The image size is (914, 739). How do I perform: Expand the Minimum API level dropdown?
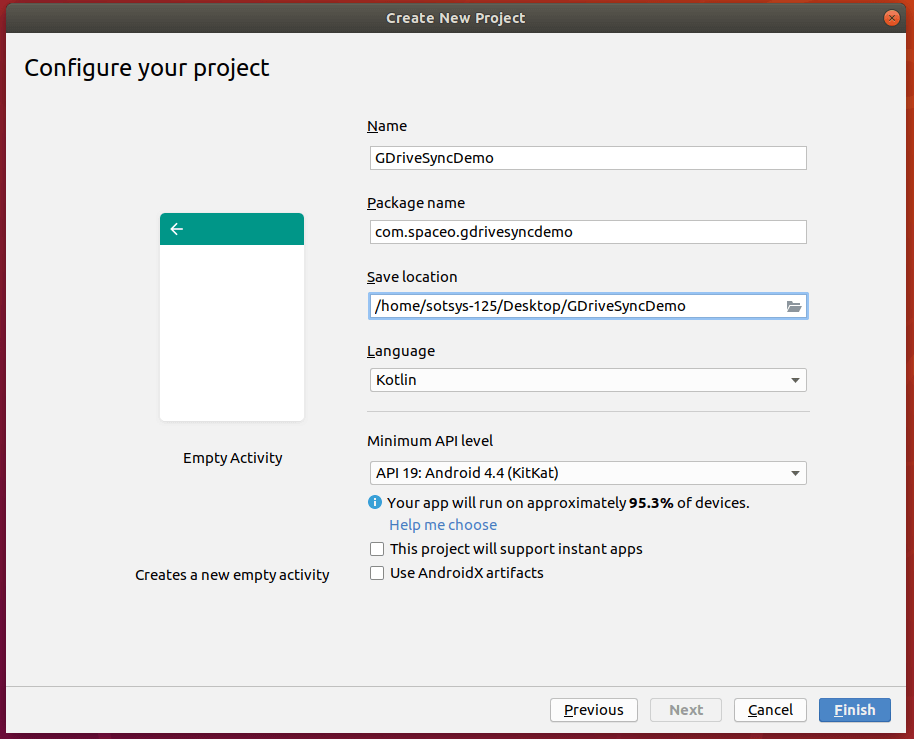pyautogui.click(x=587, y=473)
